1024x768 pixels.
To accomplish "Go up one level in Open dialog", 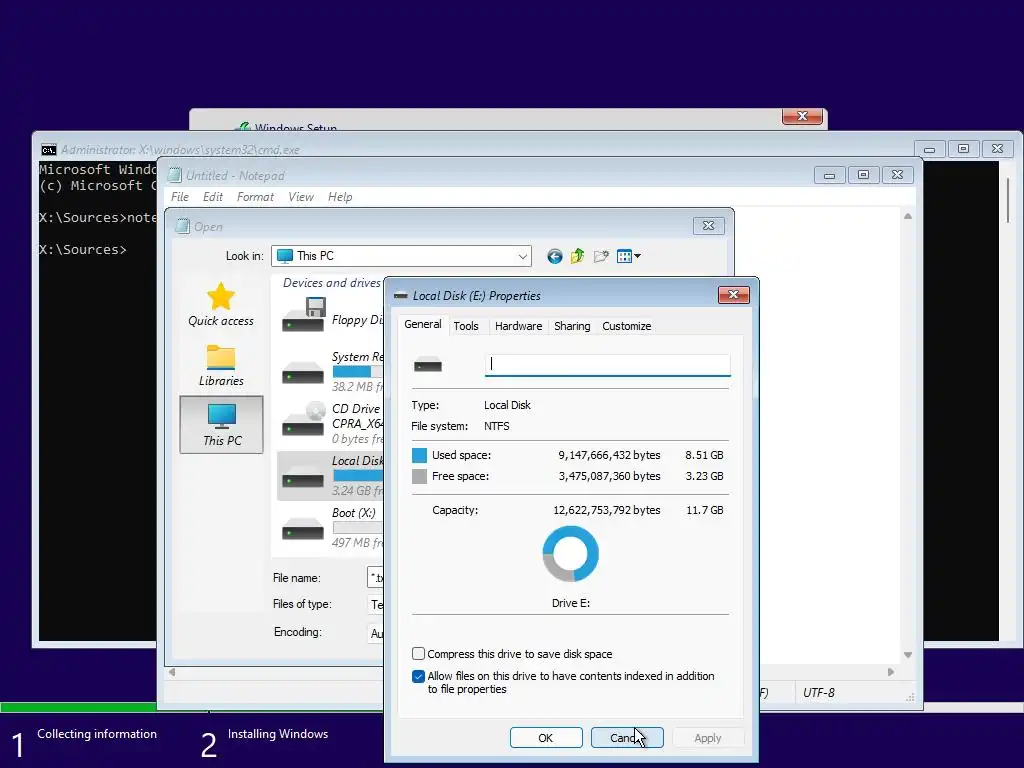I will [x=577, y=257].
